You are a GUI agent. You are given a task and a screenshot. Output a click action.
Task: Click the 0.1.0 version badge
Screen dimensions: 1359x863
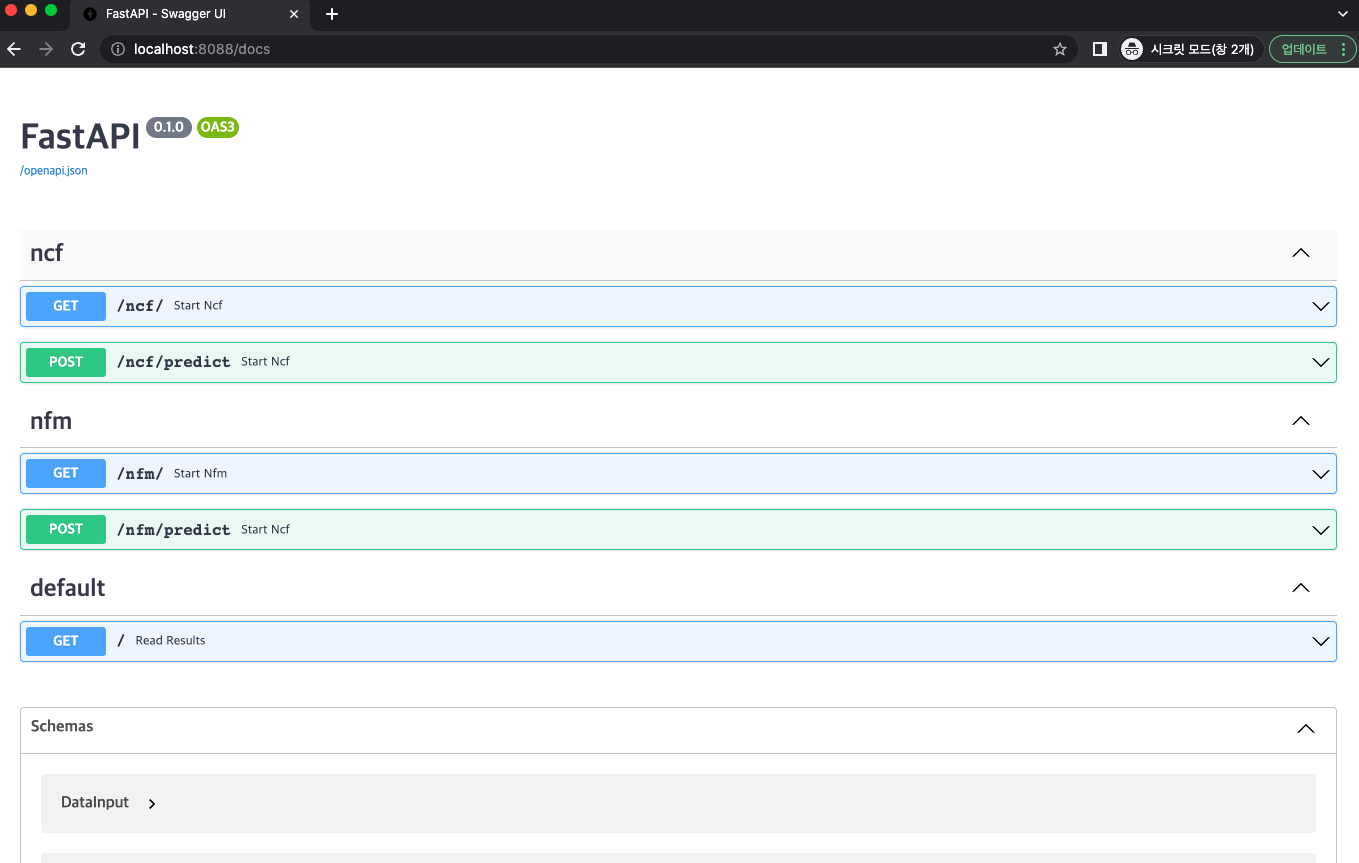(x=169, y=127)
